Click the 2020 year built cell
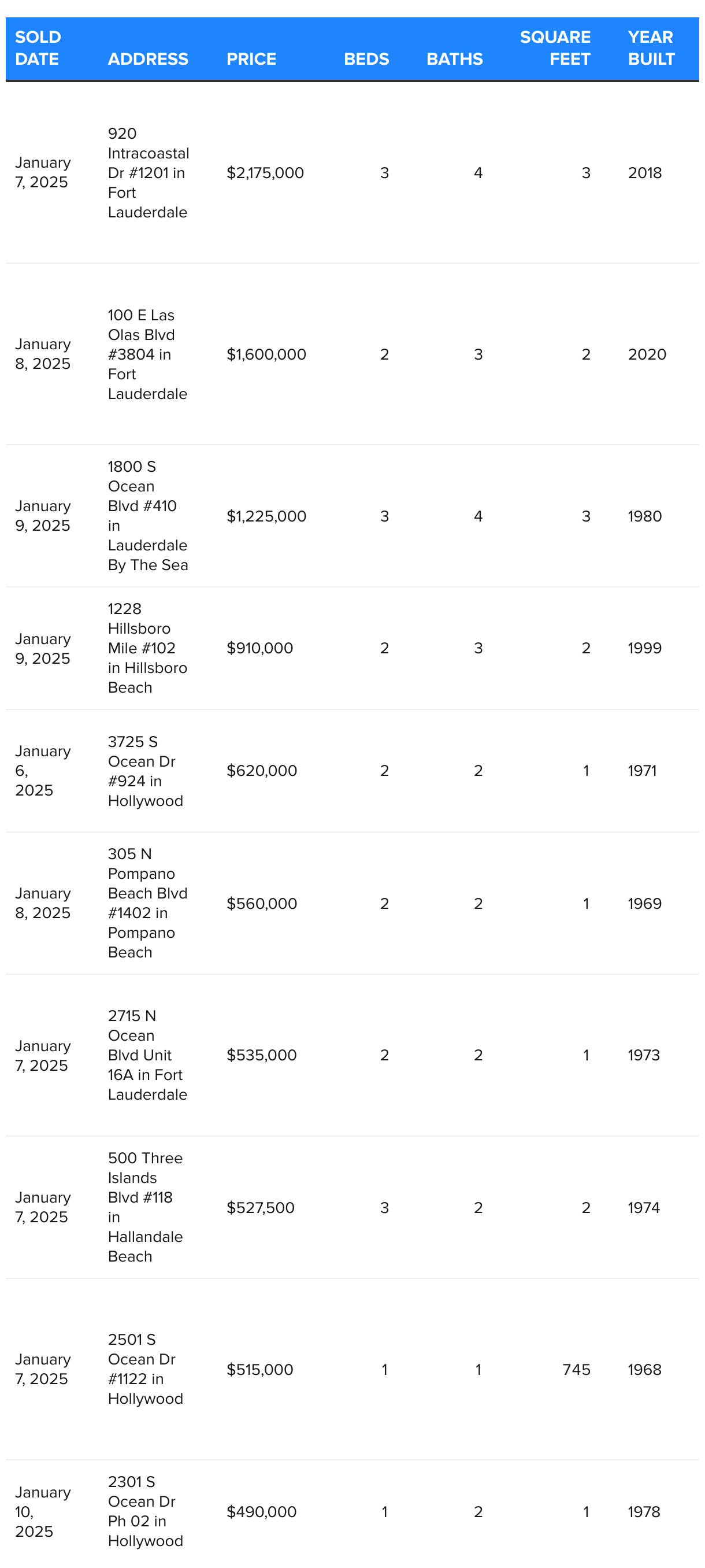Screen dimensions: 705x1568 647,354
